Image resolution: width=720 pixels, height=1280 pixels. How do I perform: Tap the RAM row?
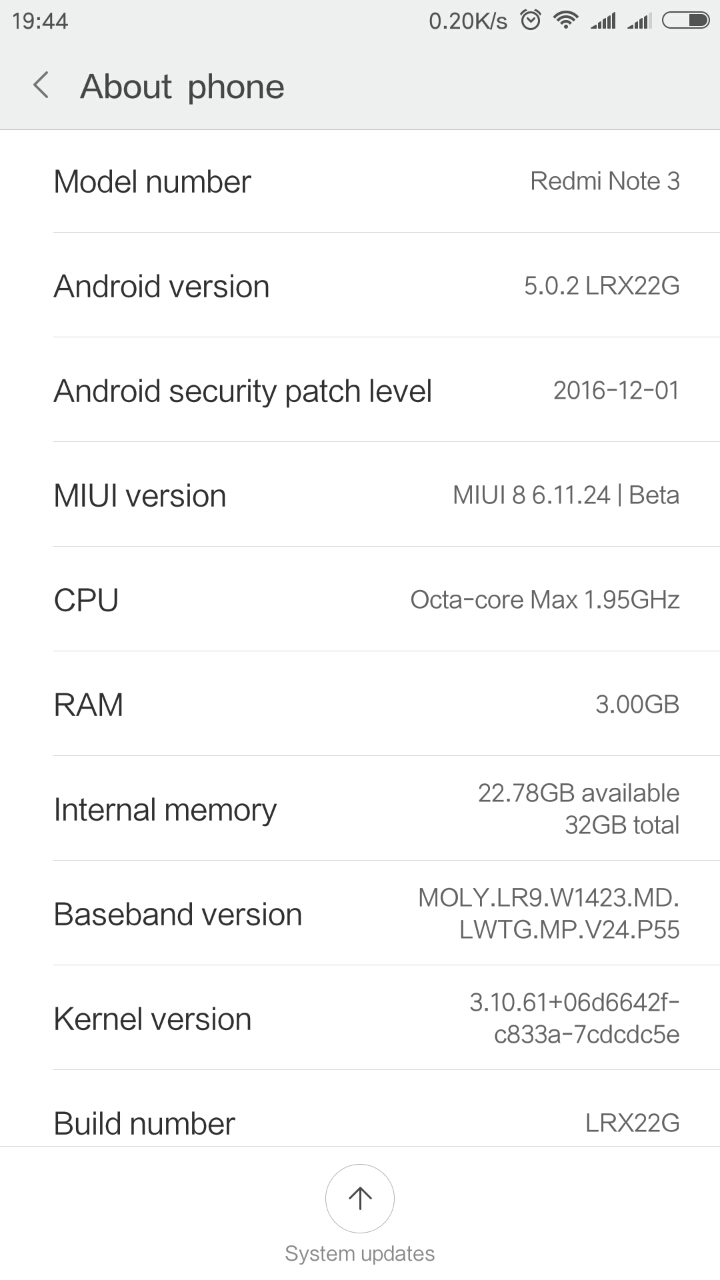point(360,705)
